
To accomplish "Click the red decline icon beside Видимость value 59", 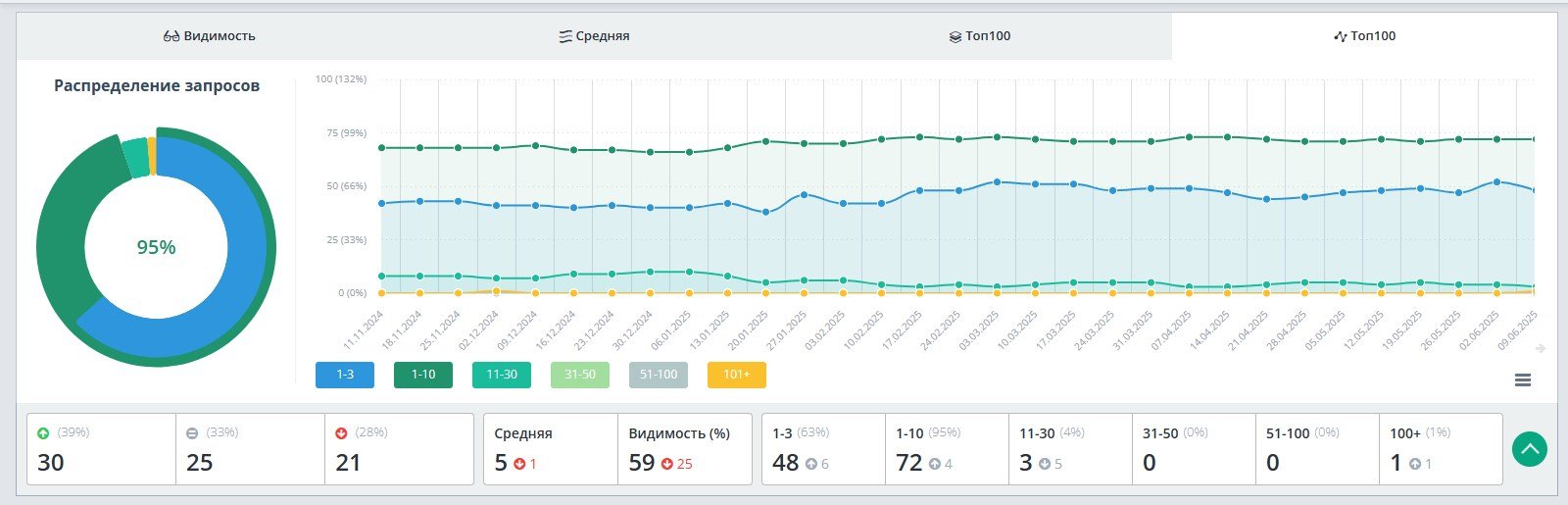I will pyautogui.click(x=667, y=464).
